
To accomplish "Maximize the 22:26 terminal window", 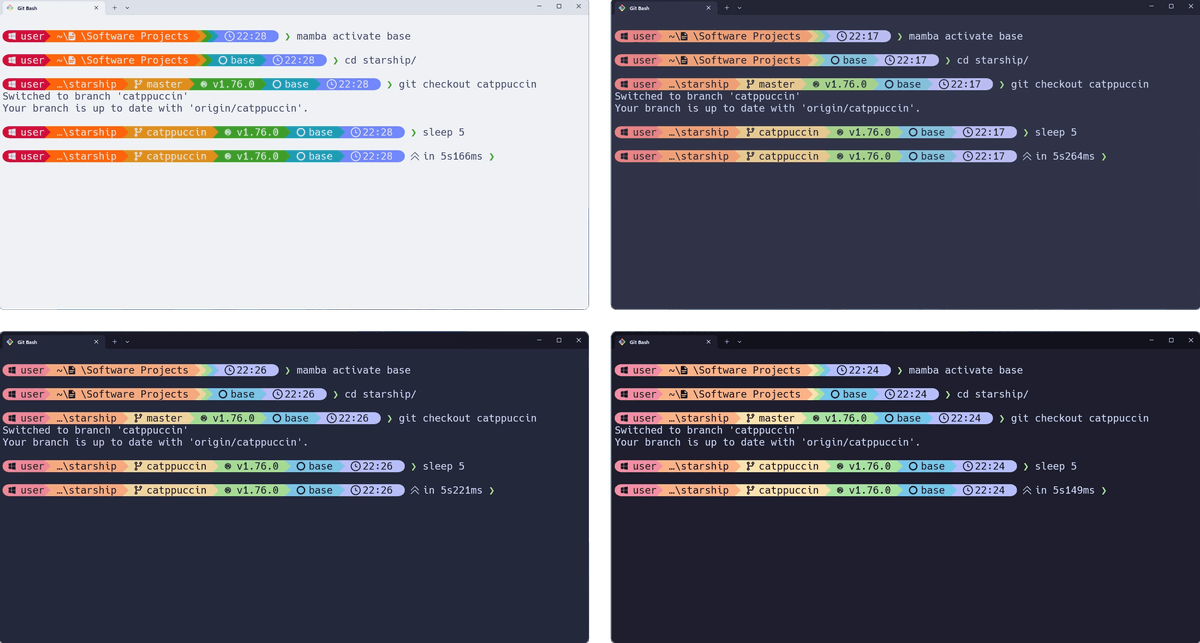I will [x=558, y=341].
